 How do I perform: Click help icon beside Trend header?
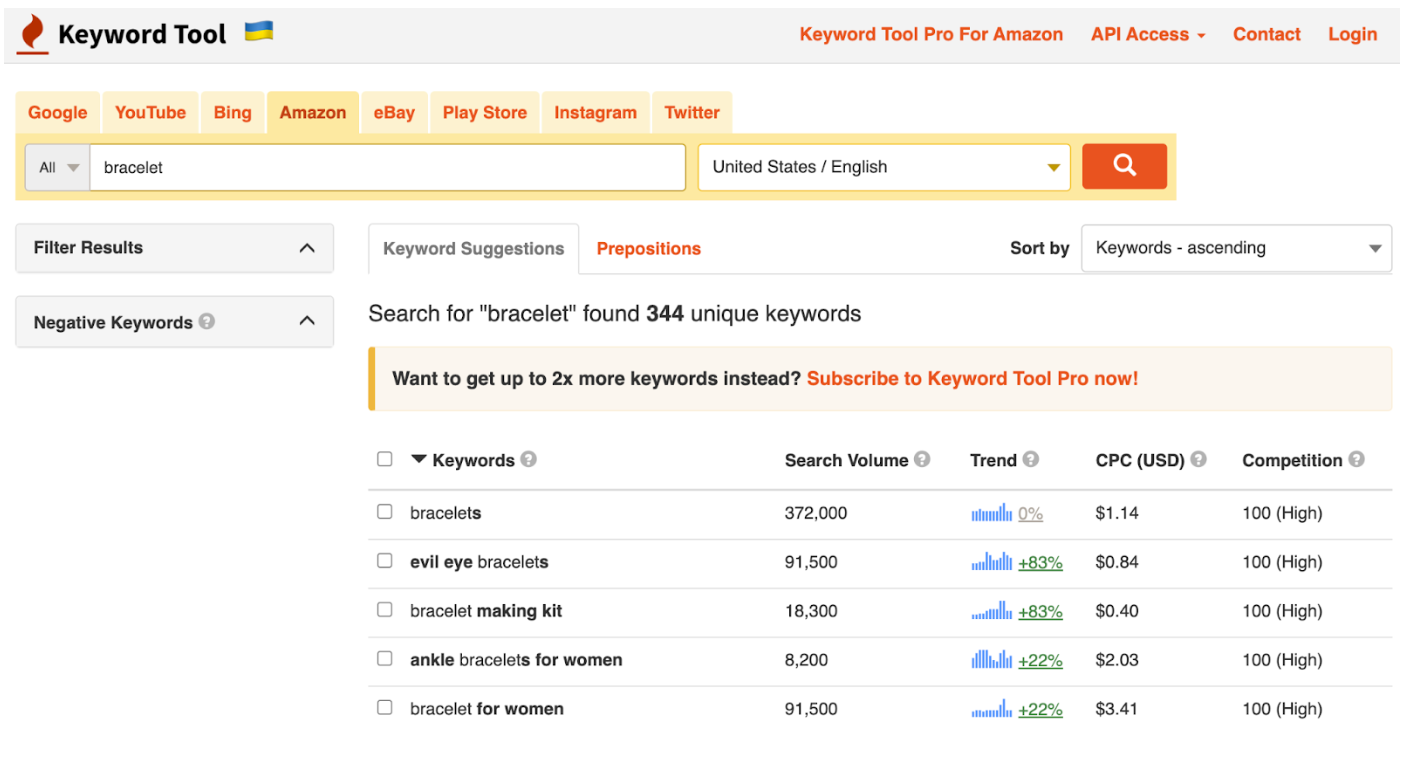click(1031, 459)
